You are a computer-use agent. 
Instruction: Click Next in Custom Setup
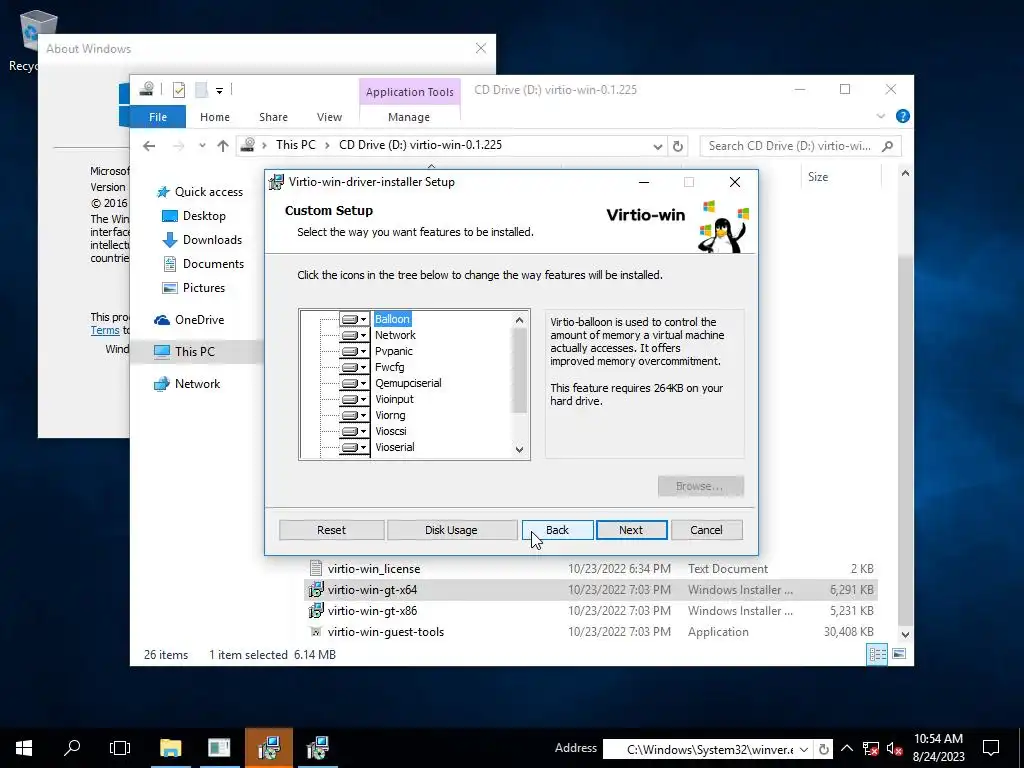(x=632, y=530)
